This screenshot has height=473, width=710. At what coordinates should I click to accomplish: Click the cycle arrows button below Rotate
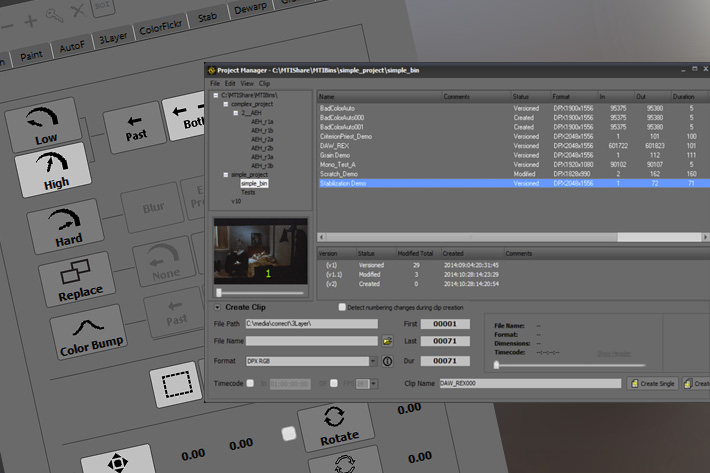point(345,462)
